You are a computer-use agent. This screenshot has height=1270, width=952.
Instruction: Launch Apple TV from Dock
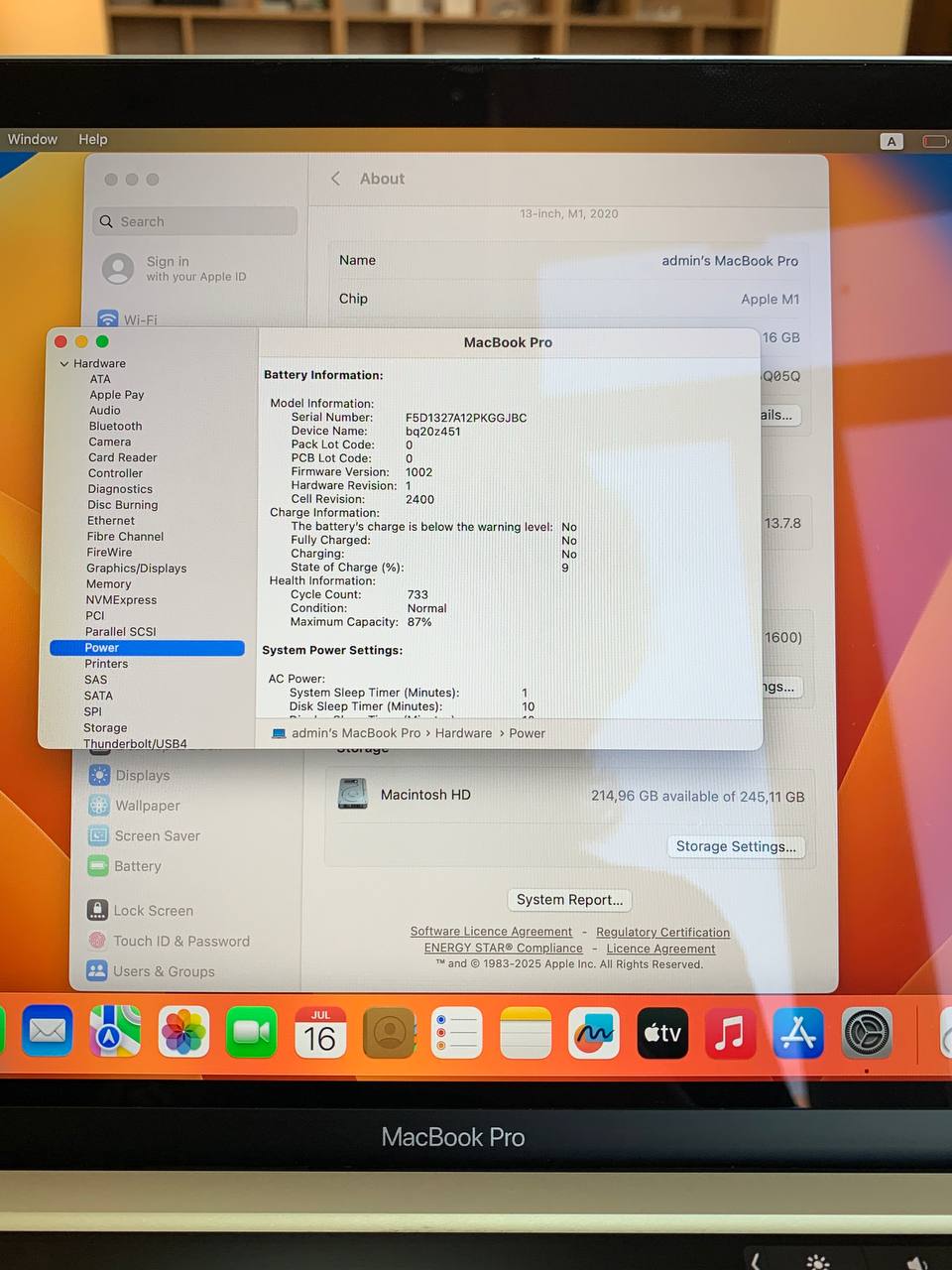[662, 1032]
